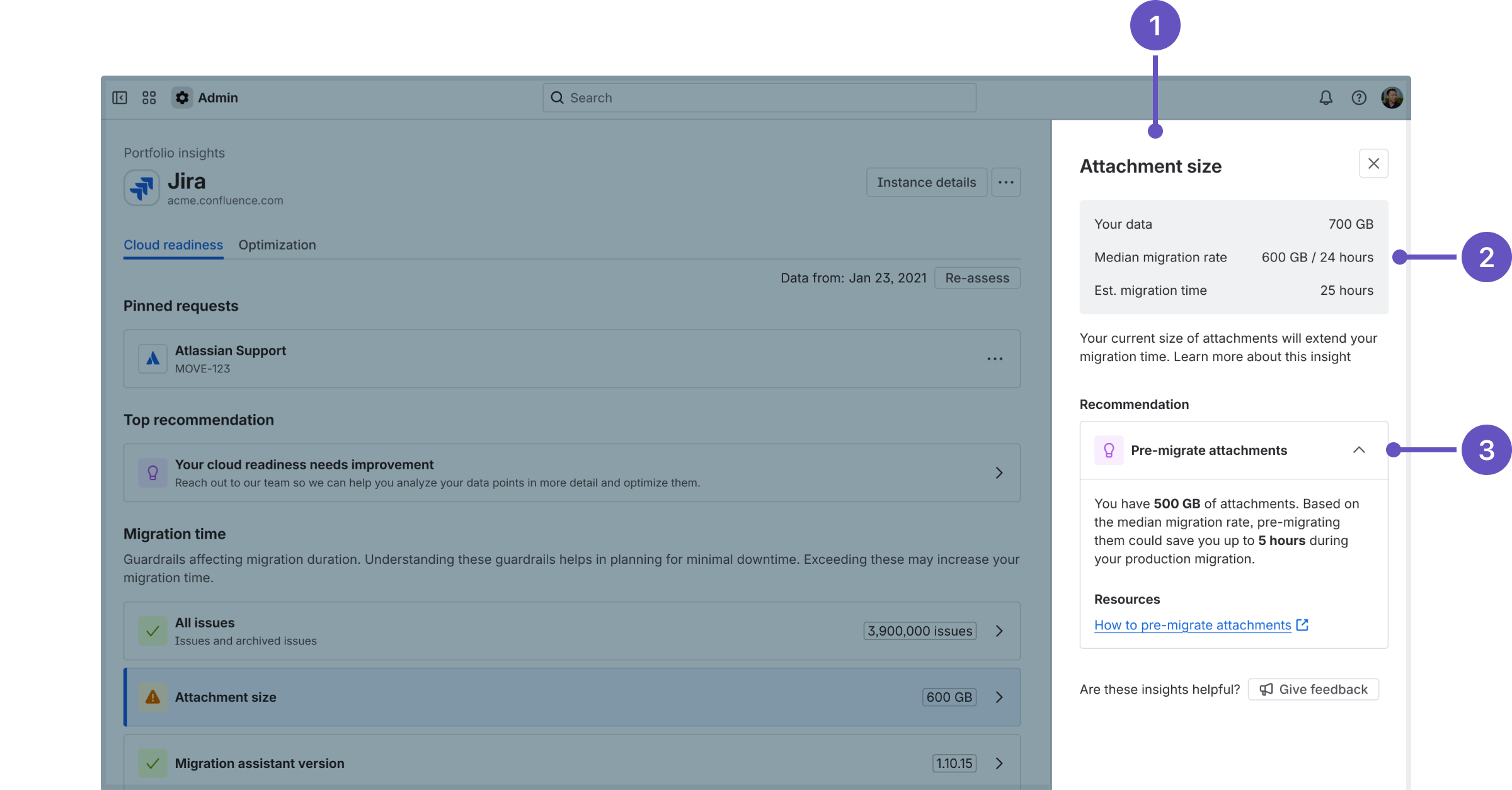This screenshot has height=790, width=1512.
Task: Click the lightbulb icon beside Pre-migrate attachments
Action: click(1109, 450)
